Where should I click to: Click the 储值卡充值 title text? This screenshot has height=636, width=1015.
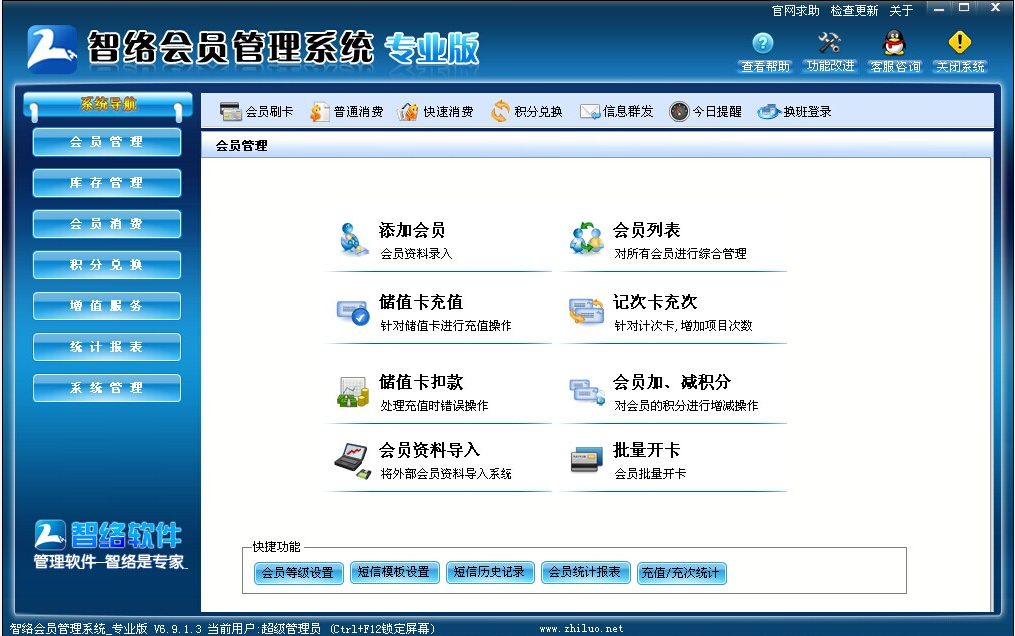(421, 302)
